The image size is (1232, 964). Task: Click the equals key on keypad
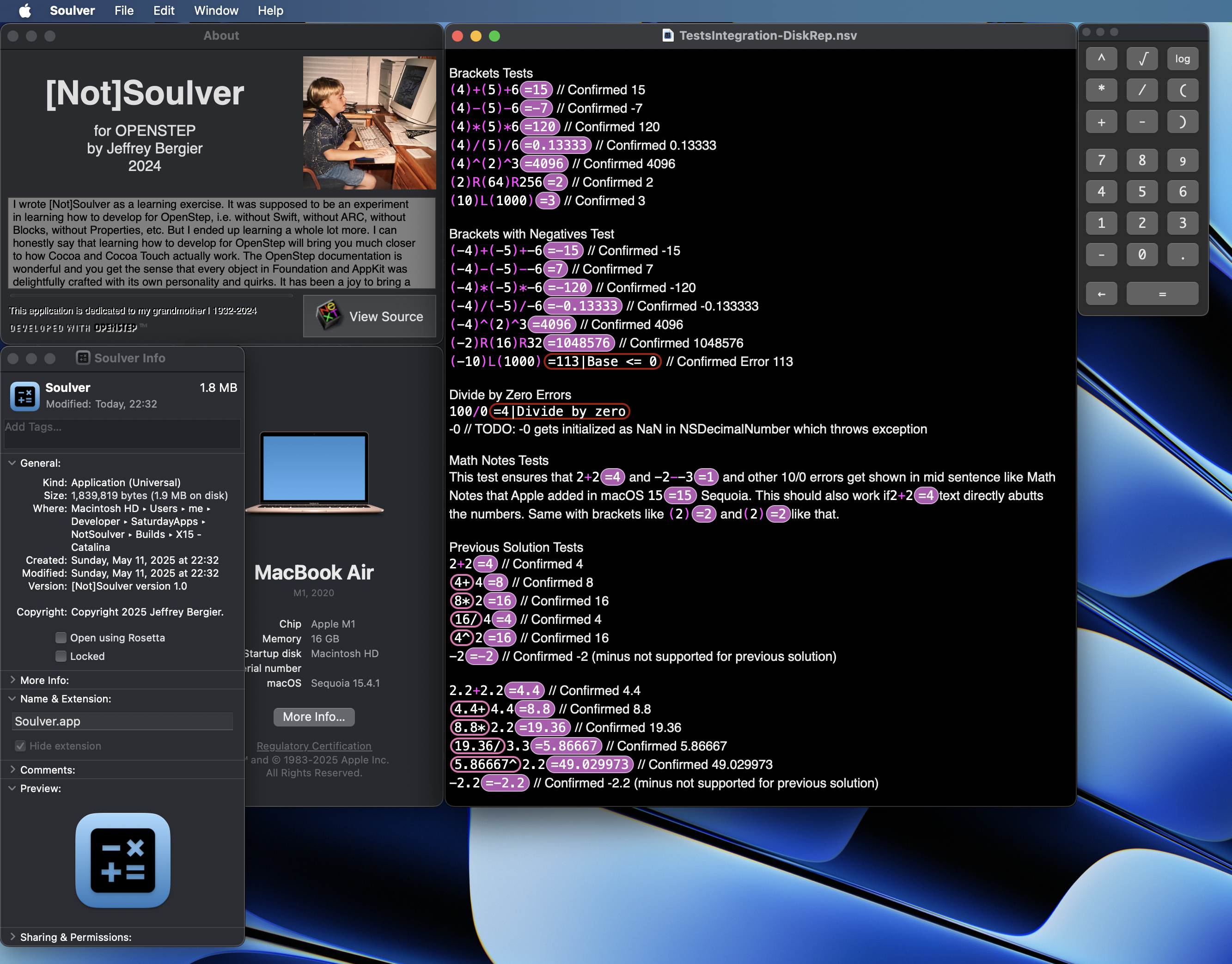1162,293
